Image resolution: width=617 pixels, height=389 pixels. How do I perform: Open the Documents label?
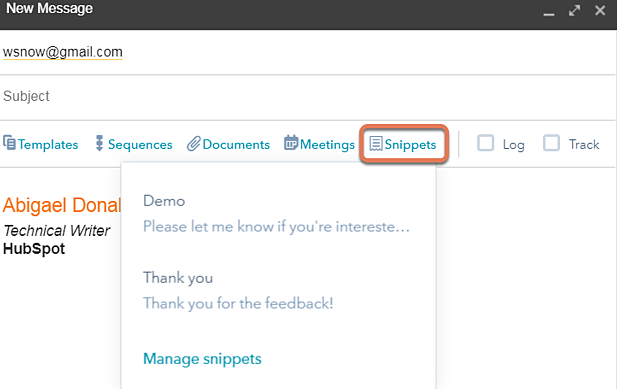[x=236, y=145]
